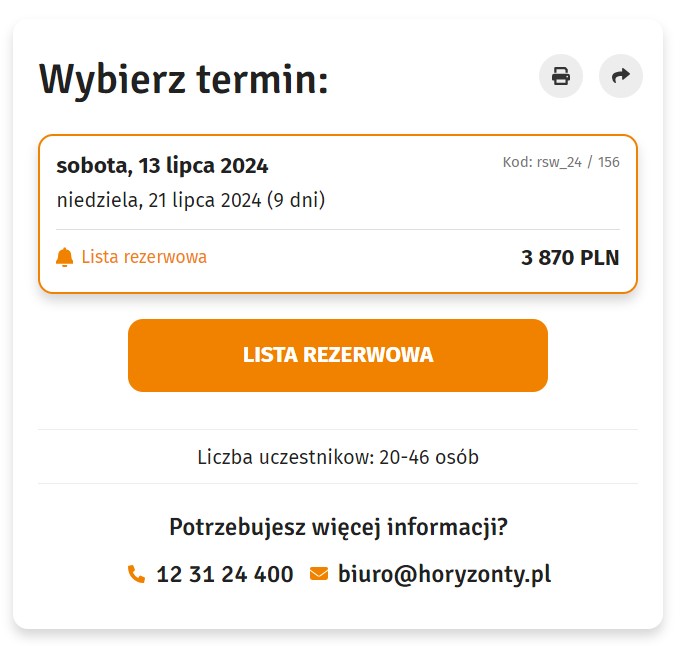The height and width of the screenshot is (646, 681).
Task: Click the divider line inside the date card
Action: click(x=340, y=231)
